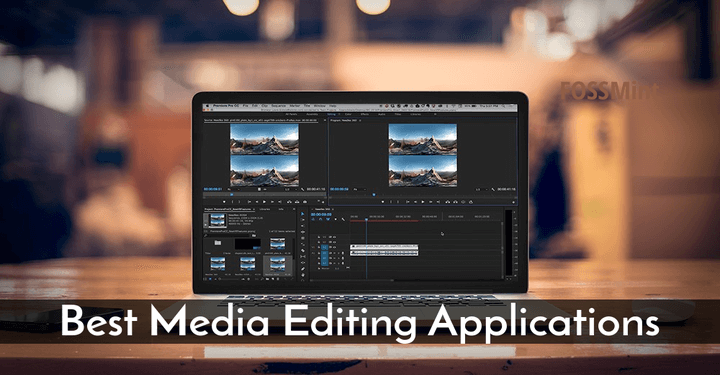The width and height of the screenshot is (720, 375).
Task: Export frame from Source monitor
Action: point(305,202)
